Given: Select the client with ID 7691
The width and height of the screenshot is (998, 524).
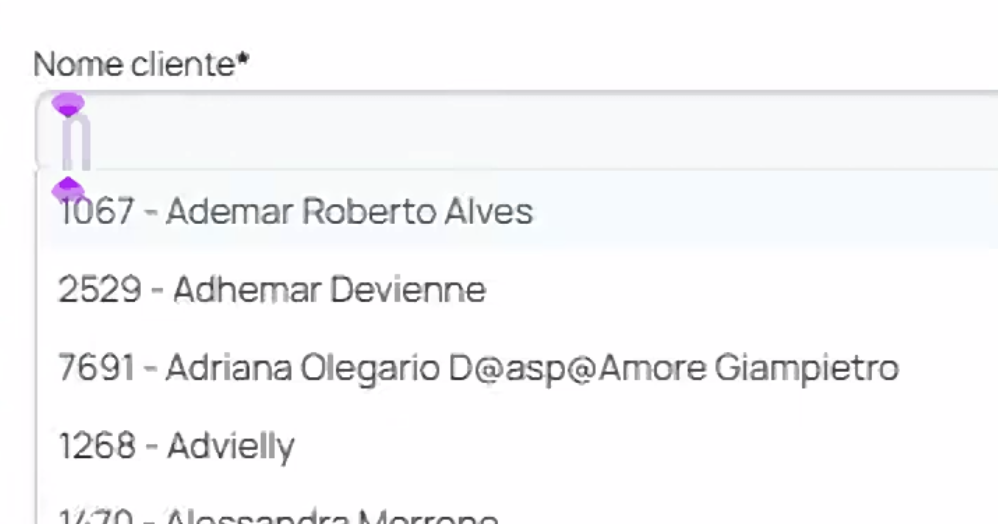Looking at the screenshot, I should (x=478, y=368).
